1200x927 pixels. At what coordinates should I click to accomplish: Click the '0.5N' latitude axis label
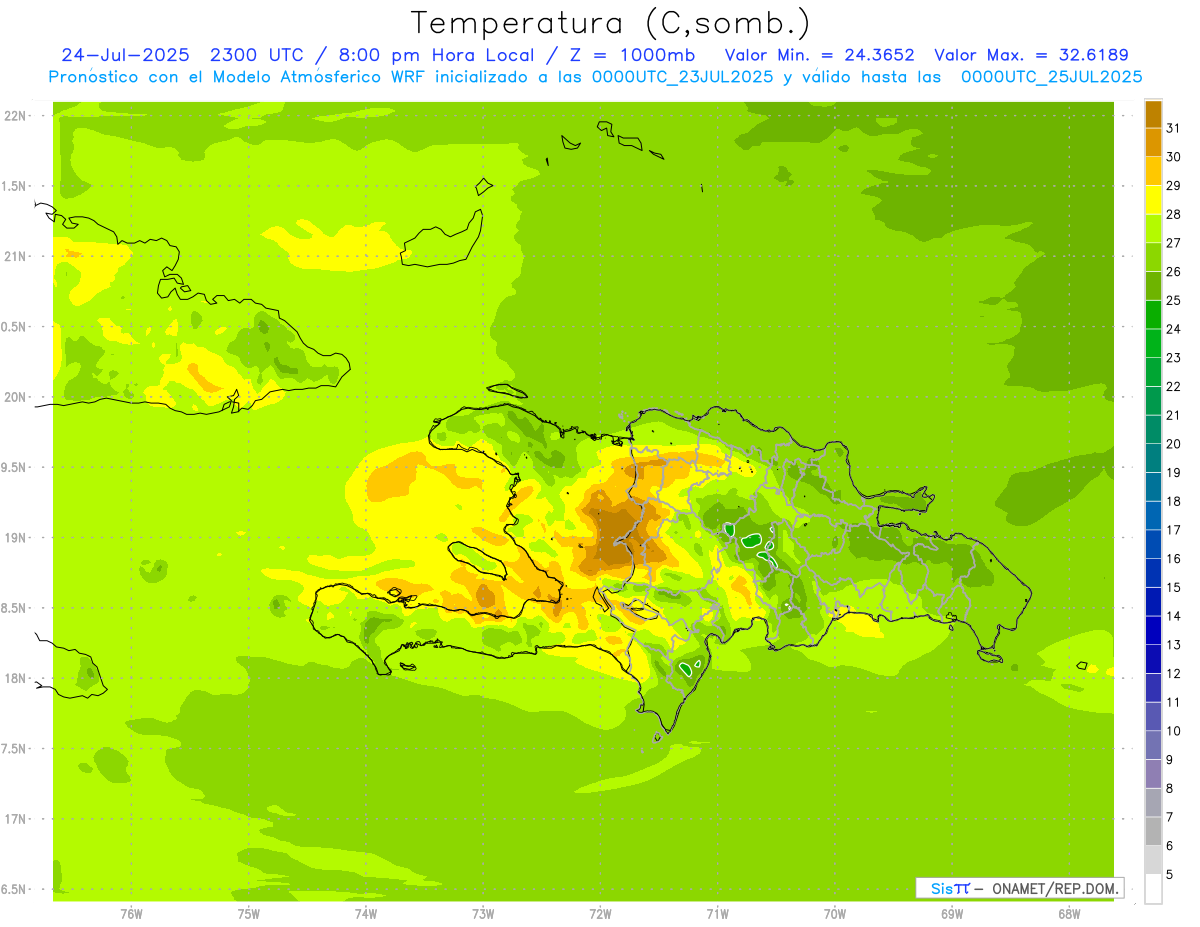(15, 327)
